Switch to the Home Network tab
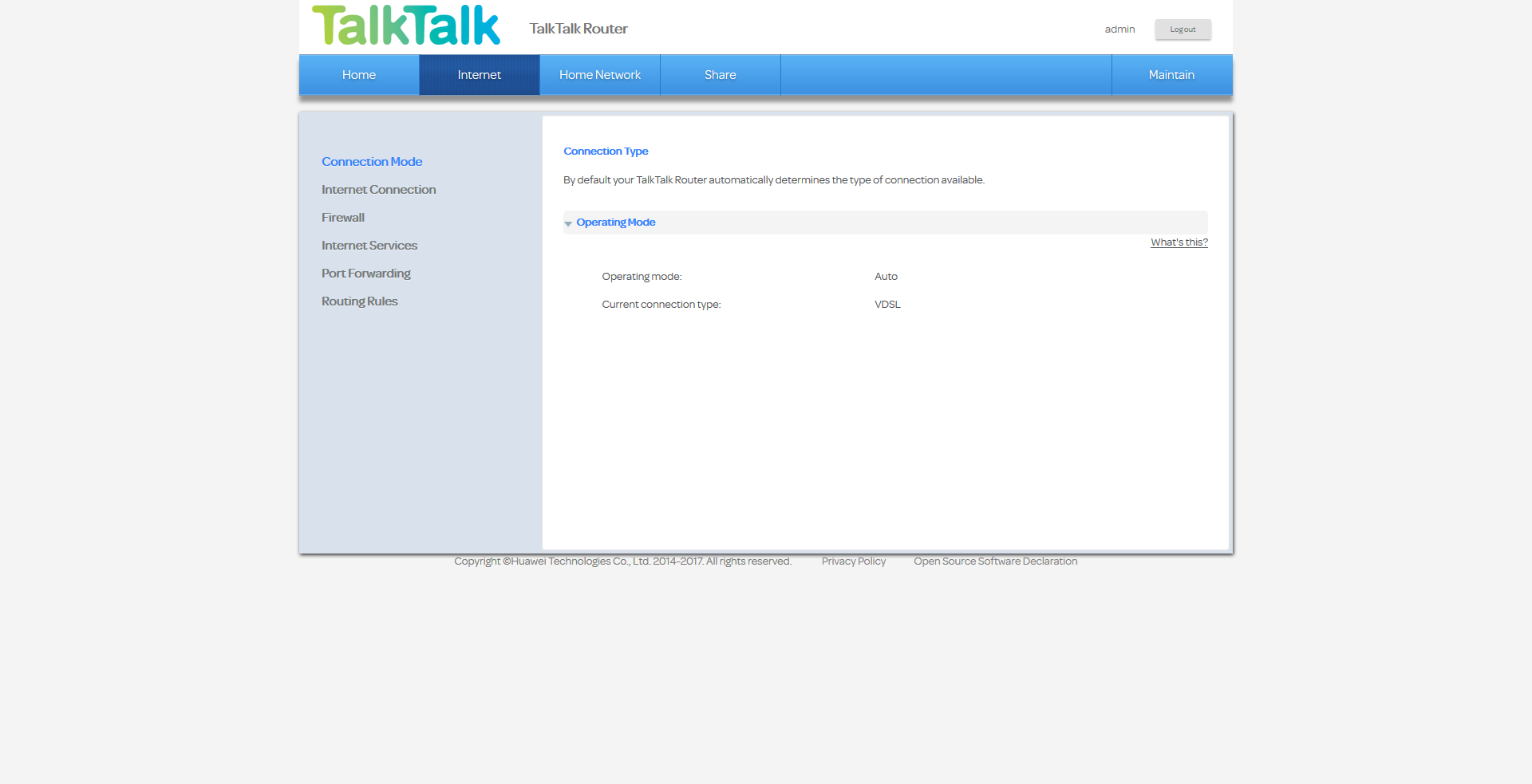The image size is (1532, 784). (600, 75)
